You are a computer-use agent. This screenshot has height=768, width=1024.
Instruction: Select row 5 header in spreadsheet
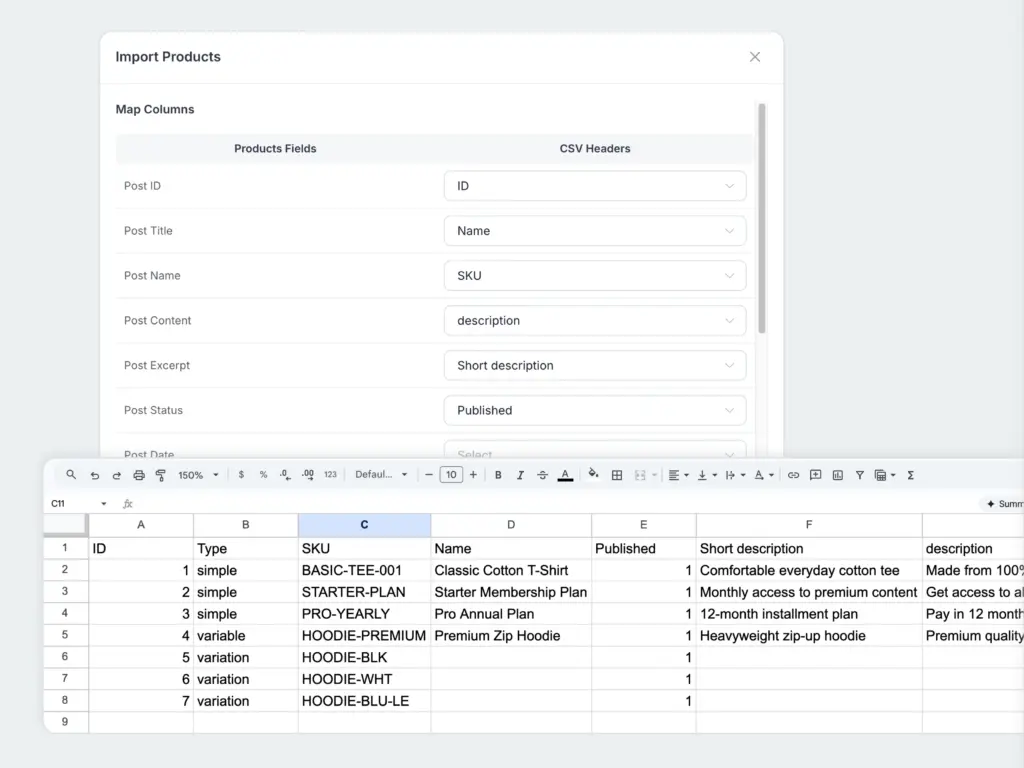[x=65, y=635]
